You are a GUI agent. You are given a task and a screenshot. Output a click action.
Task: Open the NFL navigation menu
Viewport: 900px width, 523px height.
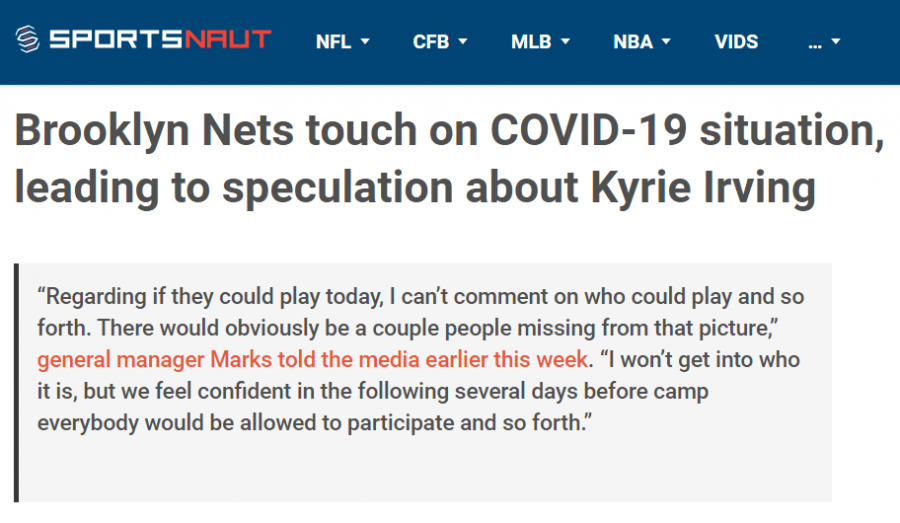(x=333, y=42)
